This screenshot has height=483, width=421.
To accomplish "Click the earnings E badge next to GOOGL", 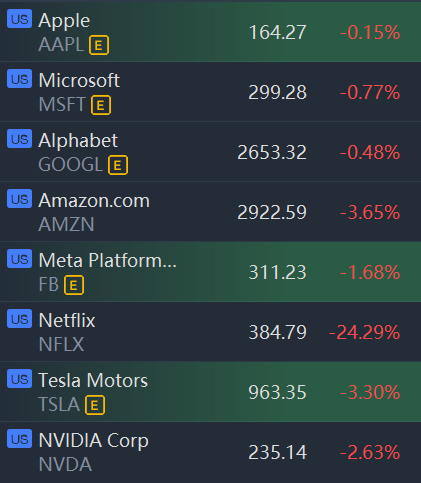I will click(x=118, y=165).
